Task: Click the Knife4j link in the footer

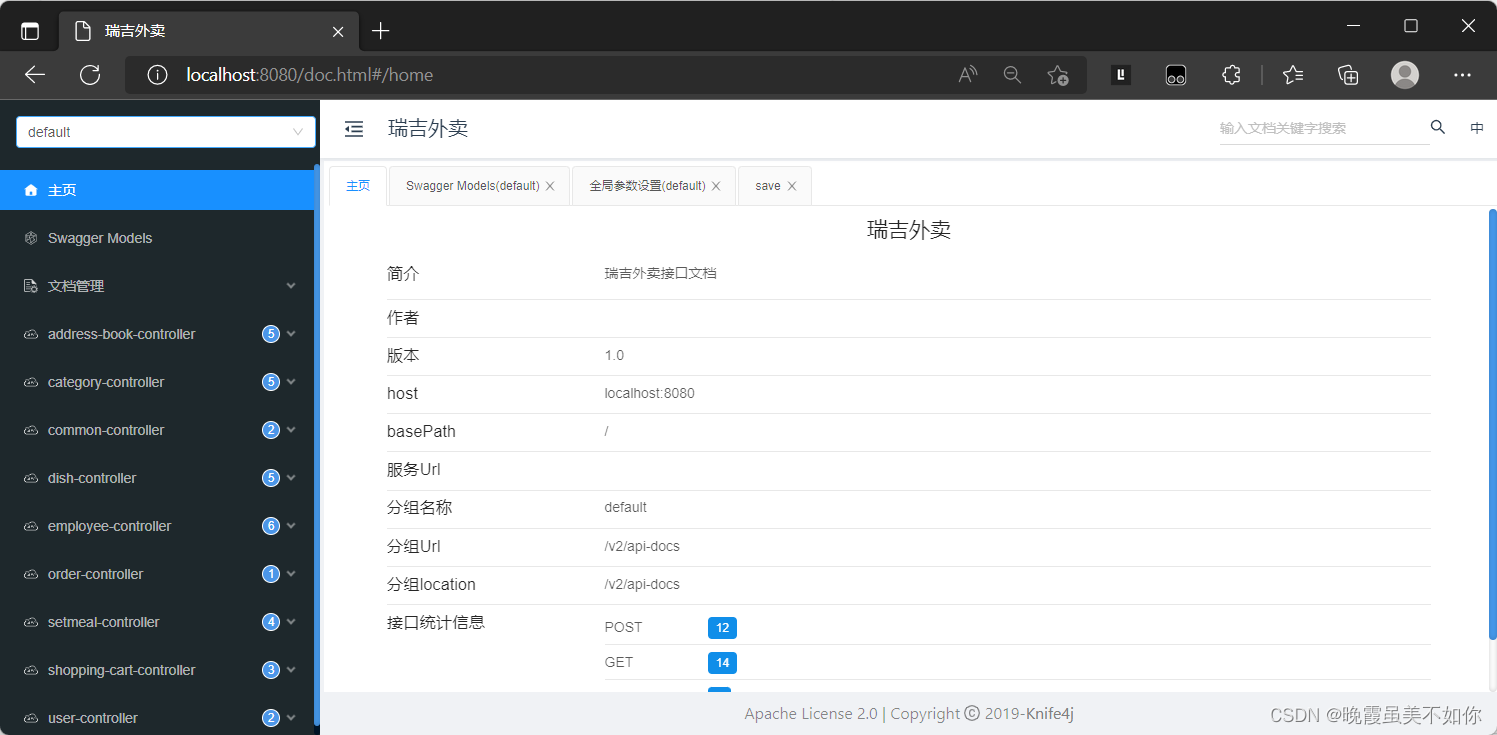Action: pos(1048,713)
